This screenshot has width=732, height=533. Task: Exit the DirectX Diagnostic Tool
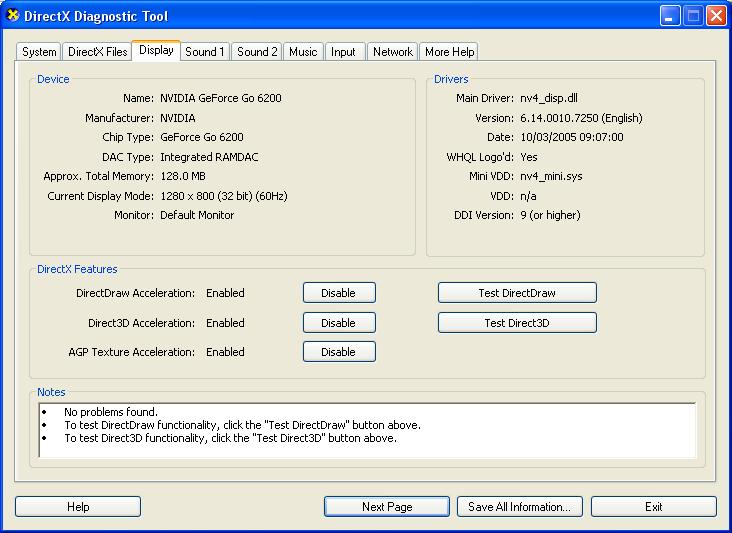tap(653, 507)
